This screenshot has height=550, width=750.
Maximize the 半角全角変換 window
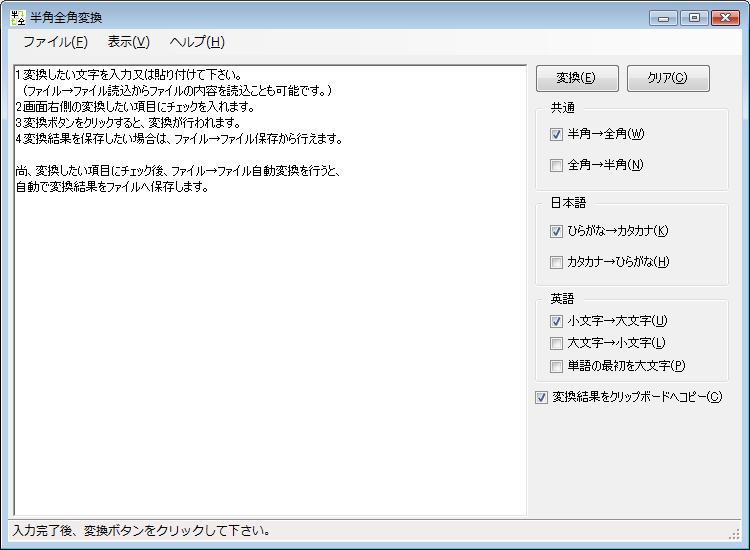[693, 17]
